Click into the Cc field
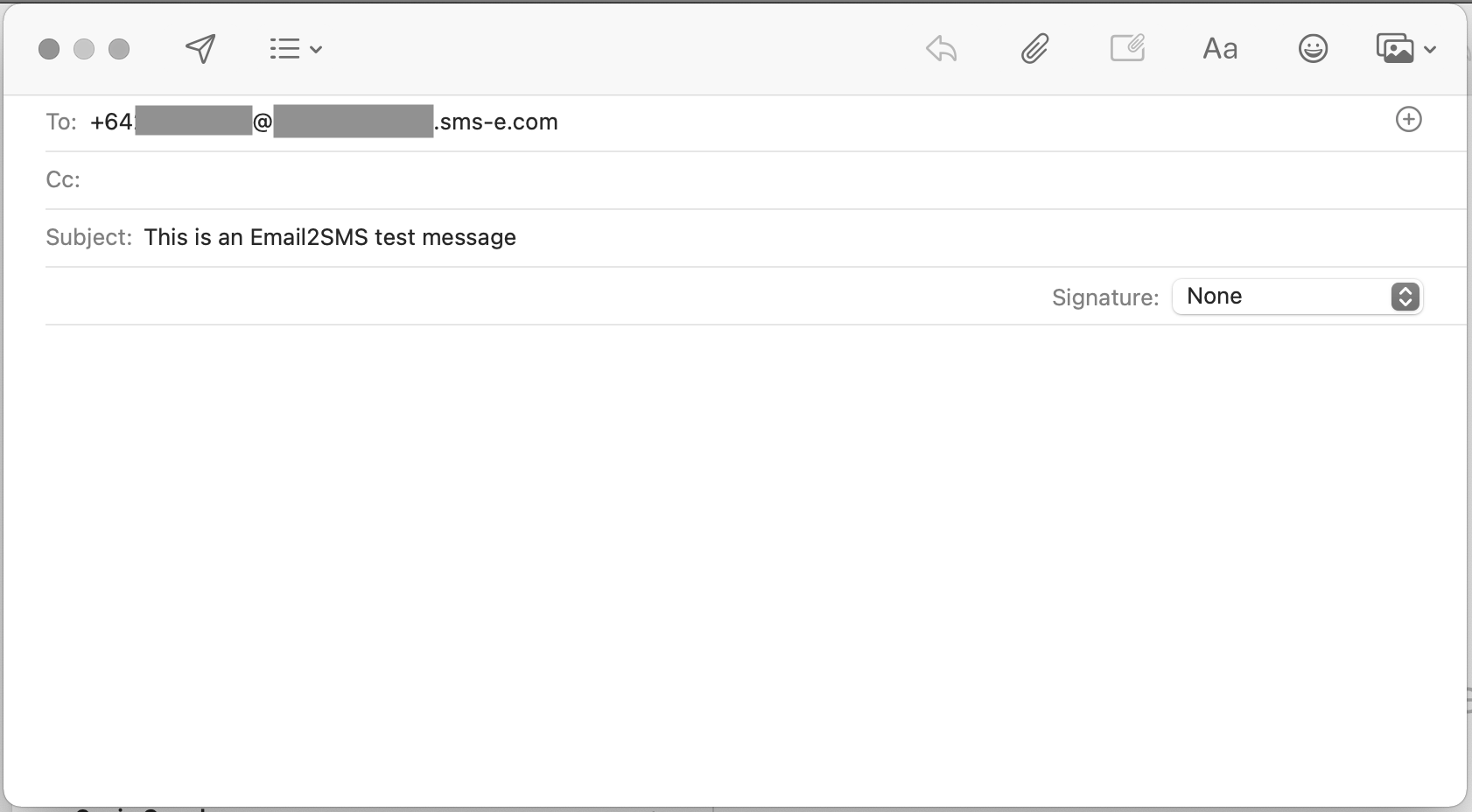Image resolution: width=1472 pixels, height=812 pixels. point(700,180)
